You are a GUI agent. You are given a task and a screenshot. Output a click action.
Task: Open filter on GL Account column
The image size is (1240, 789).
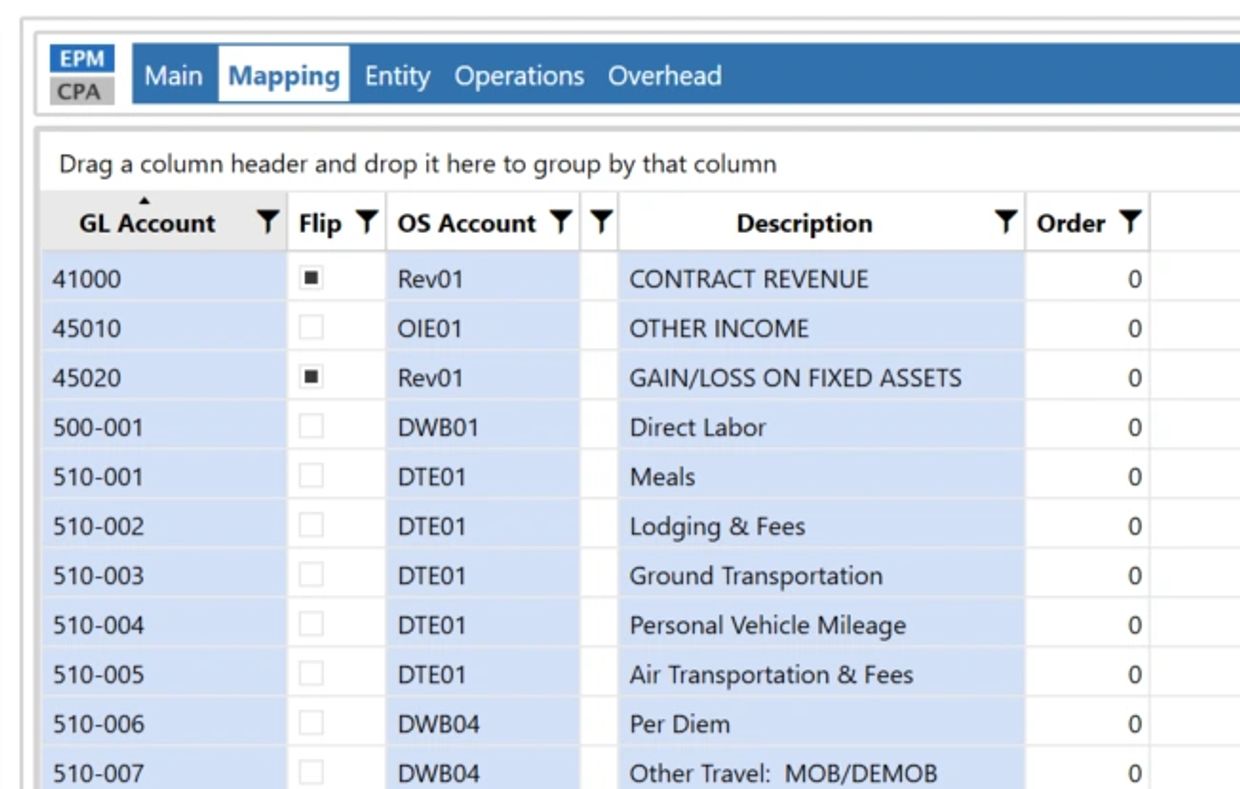(267, 223)
